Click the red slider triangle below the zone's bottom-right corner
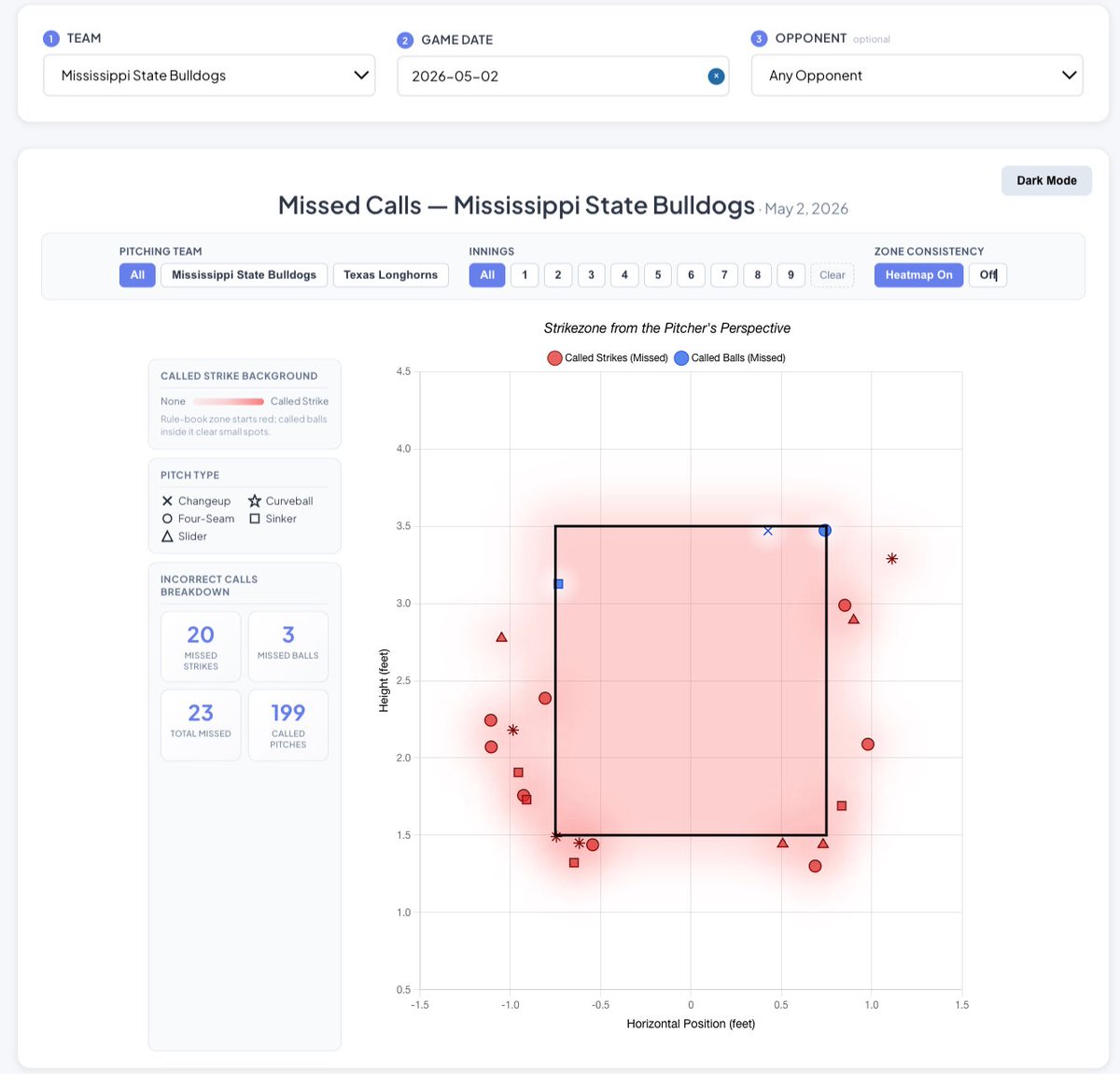1120x1074 pixels. point(822,844)
